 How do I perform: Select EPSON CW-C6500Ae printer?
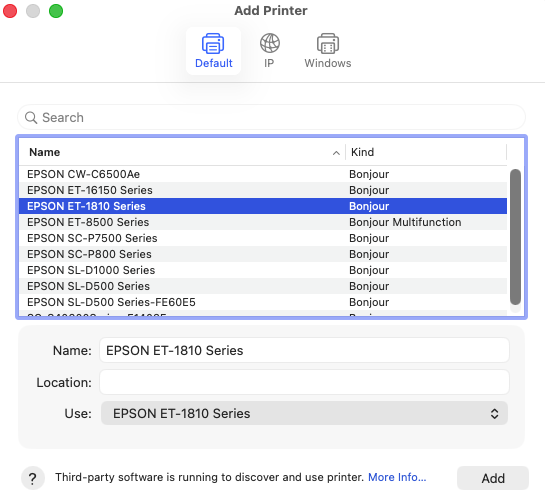[263, 174]
